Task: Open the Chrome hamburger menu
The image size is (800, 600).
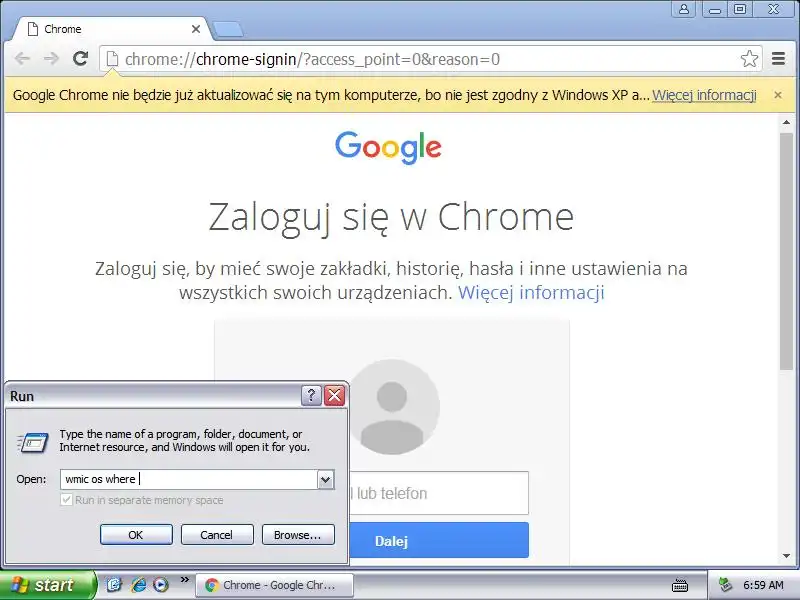Action: click(778, 59)
